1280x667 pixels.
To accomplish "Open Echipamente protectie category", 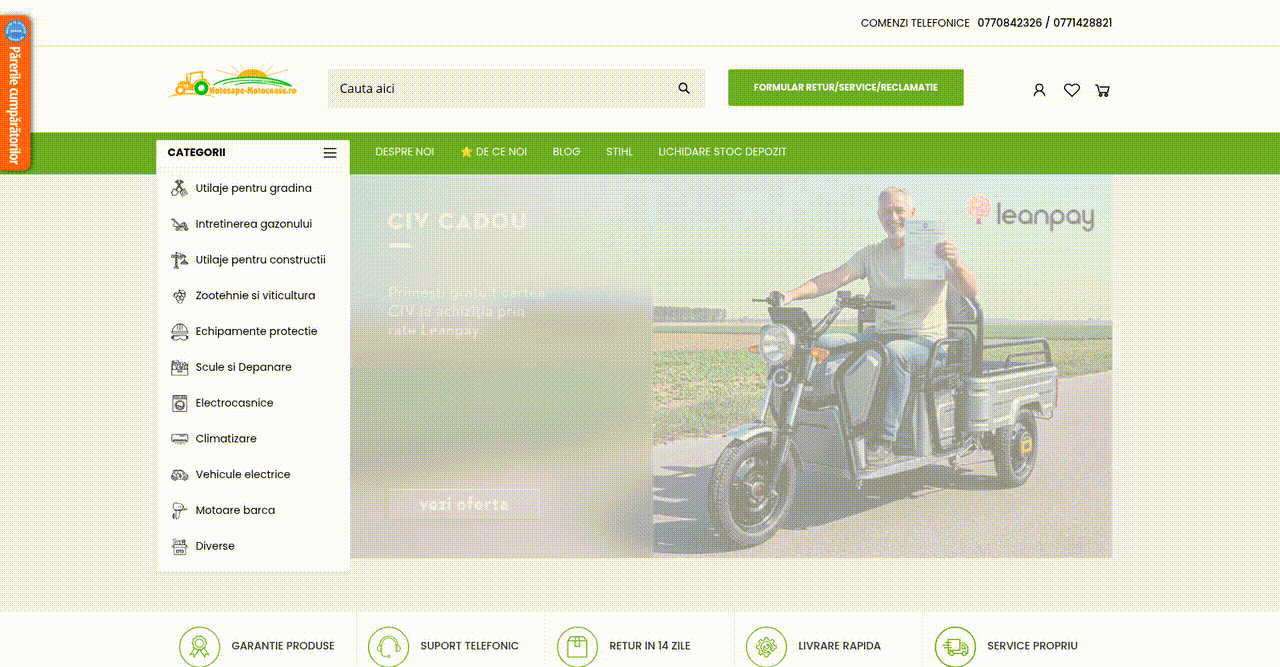I will [x=256, y=331].
